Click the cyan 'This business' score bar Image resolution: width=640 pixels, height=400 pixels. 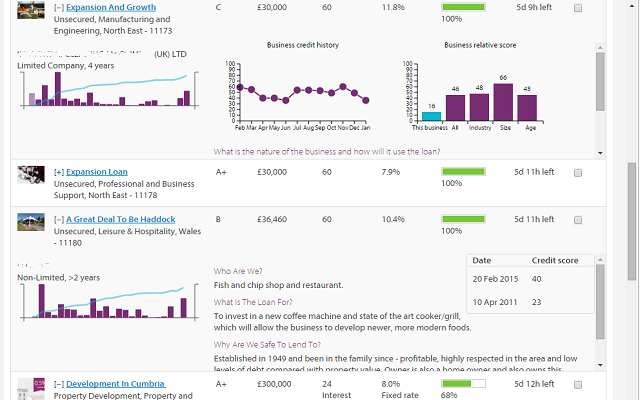pyautogui.click(x=431, y=116)
